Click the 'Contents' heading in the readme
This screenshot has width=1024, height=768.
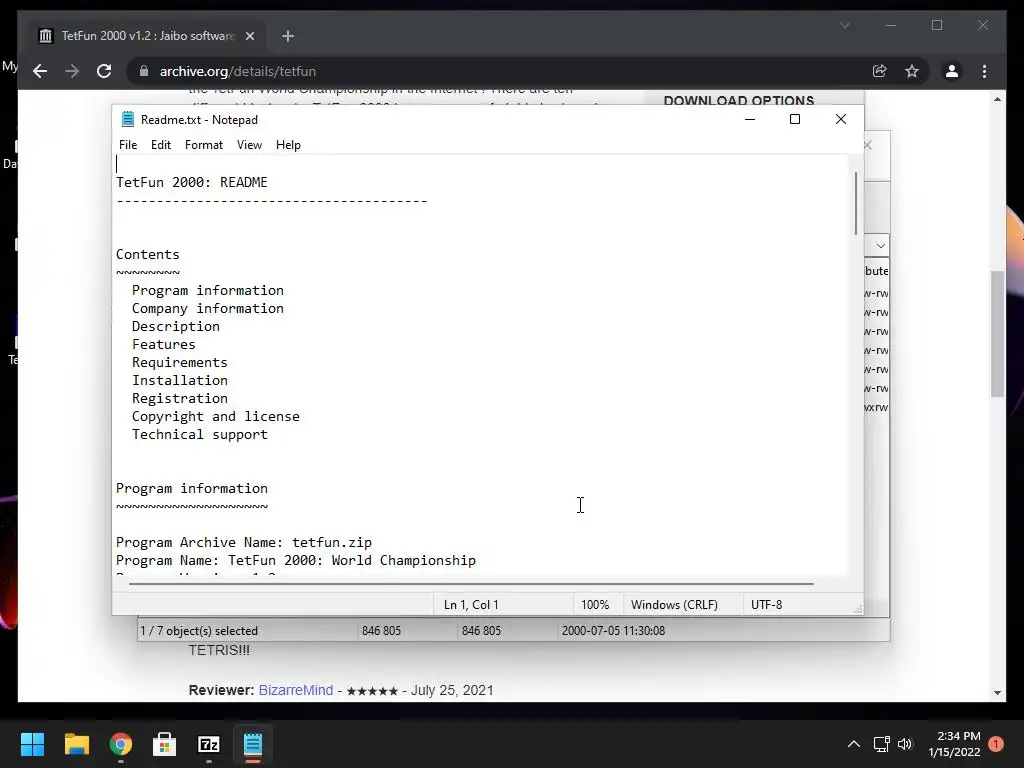pyautogui.click(x=148, y=255)
